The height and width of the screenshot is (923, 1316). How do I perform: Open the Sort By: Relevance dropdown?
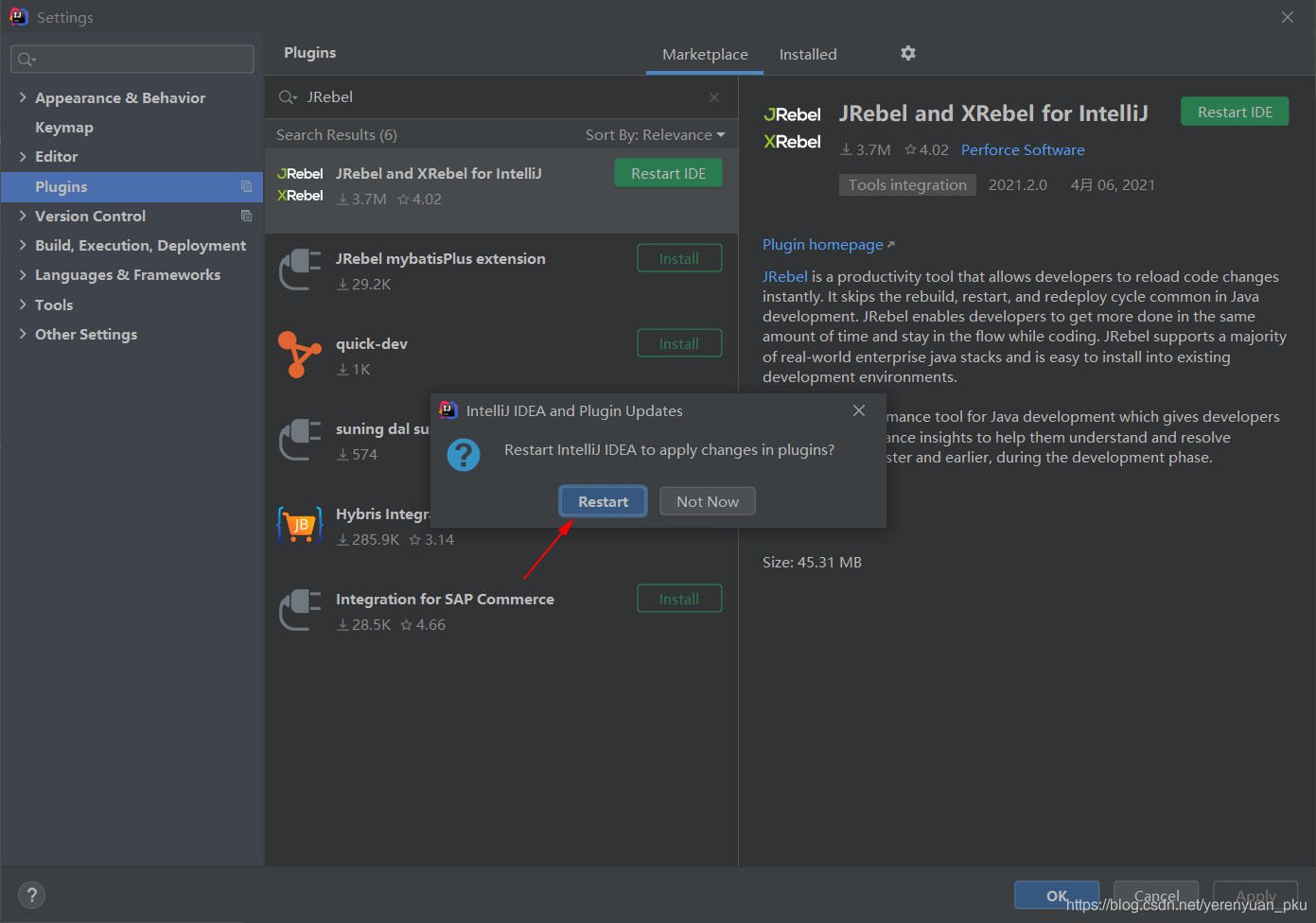655,134
